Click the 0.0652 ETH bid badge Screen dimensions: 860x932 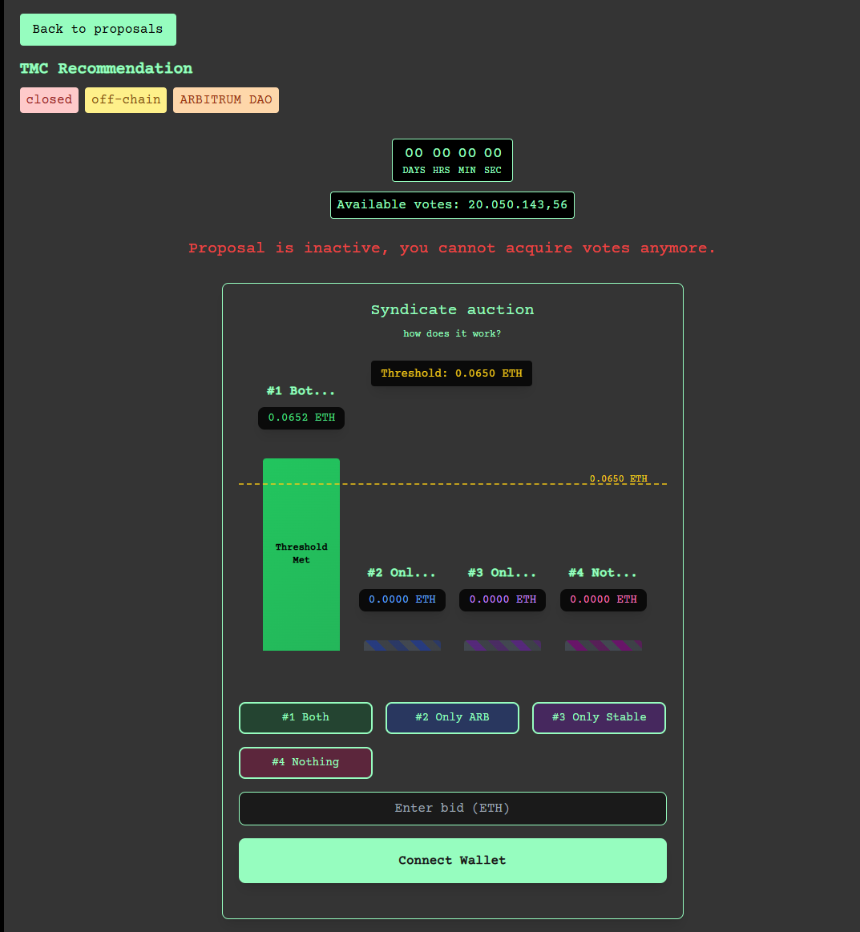pos(301,418)
